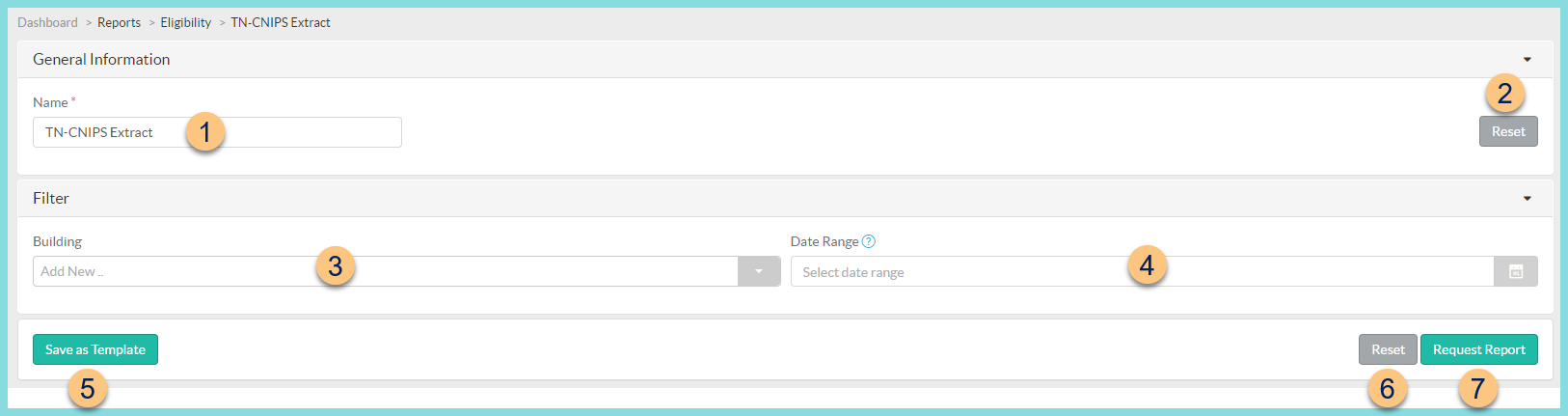
Task: Click the Select date range field
Action: point(1143,271)
